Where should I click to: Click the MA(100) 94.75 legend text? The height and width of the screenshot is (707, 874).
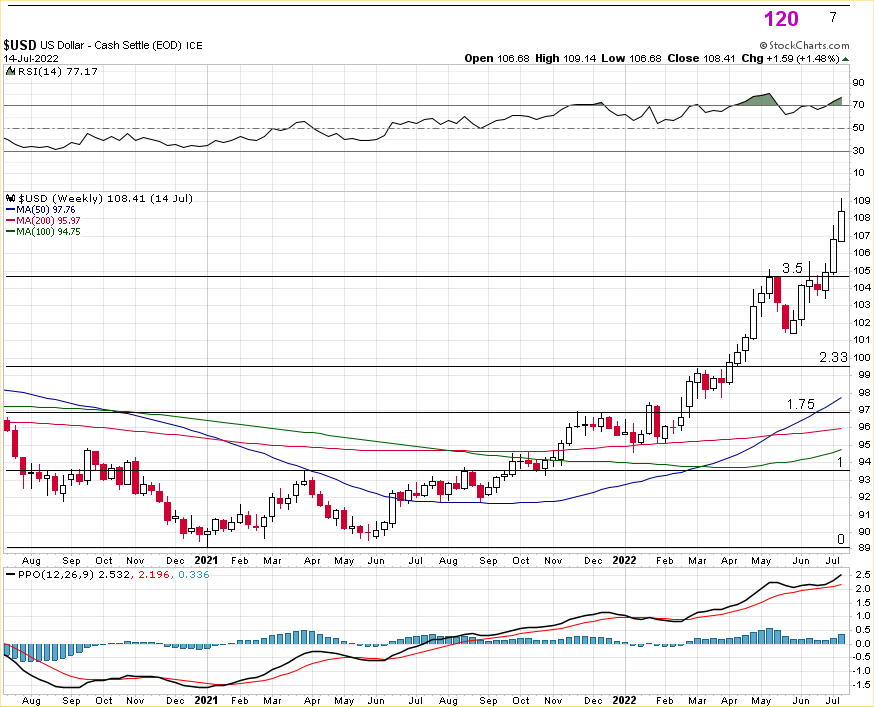[x=48, y=232]
